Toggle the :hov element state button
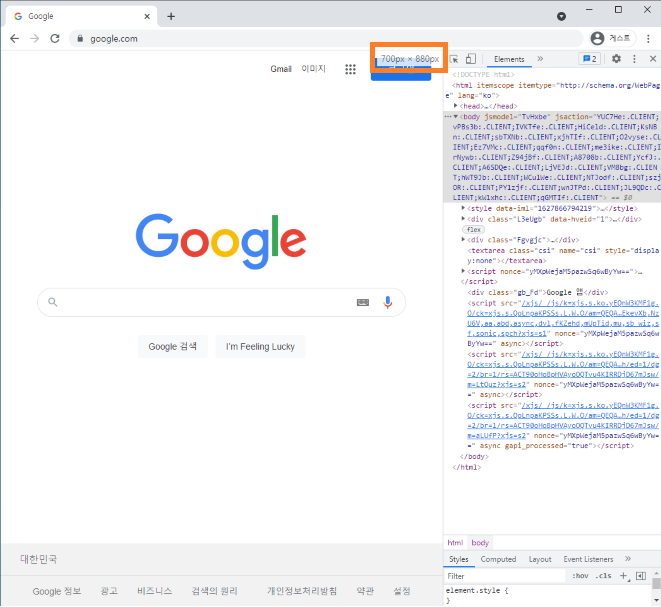Viewport: 661px width, 607px height. (x=580, y=576)
